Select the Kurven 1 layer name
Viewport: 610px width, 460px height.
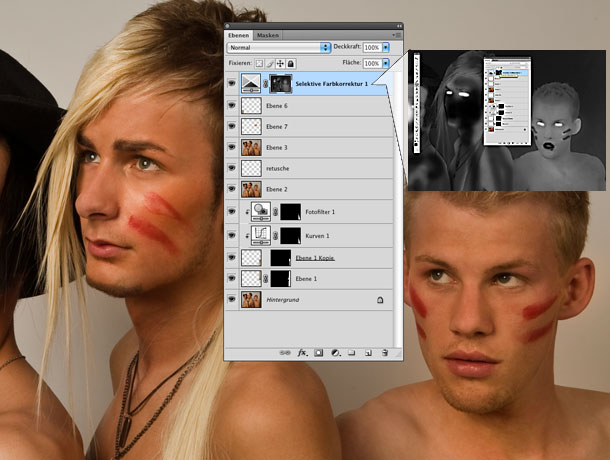coord(317,236)
